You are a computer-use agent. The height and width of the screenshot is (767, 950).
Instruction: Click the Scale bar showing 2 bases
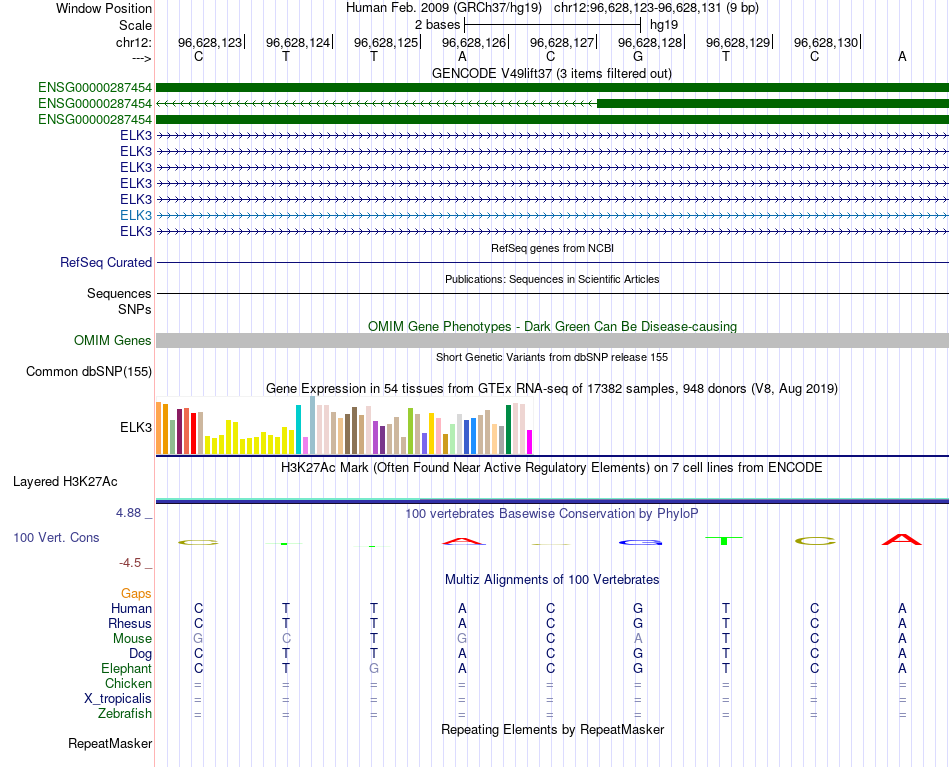coord(552,25)
